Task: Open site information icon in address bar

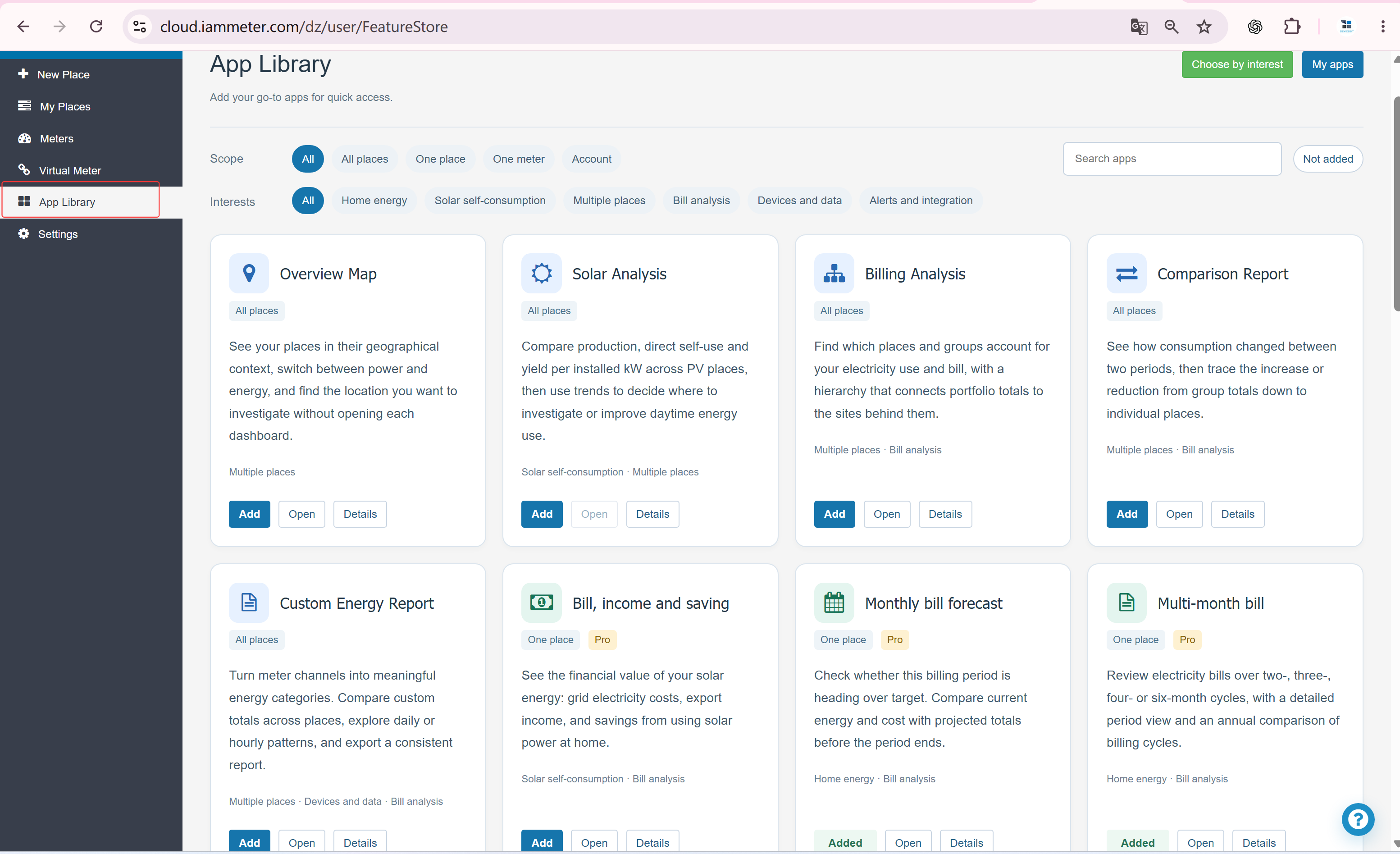Action: (x=140, y=27)
